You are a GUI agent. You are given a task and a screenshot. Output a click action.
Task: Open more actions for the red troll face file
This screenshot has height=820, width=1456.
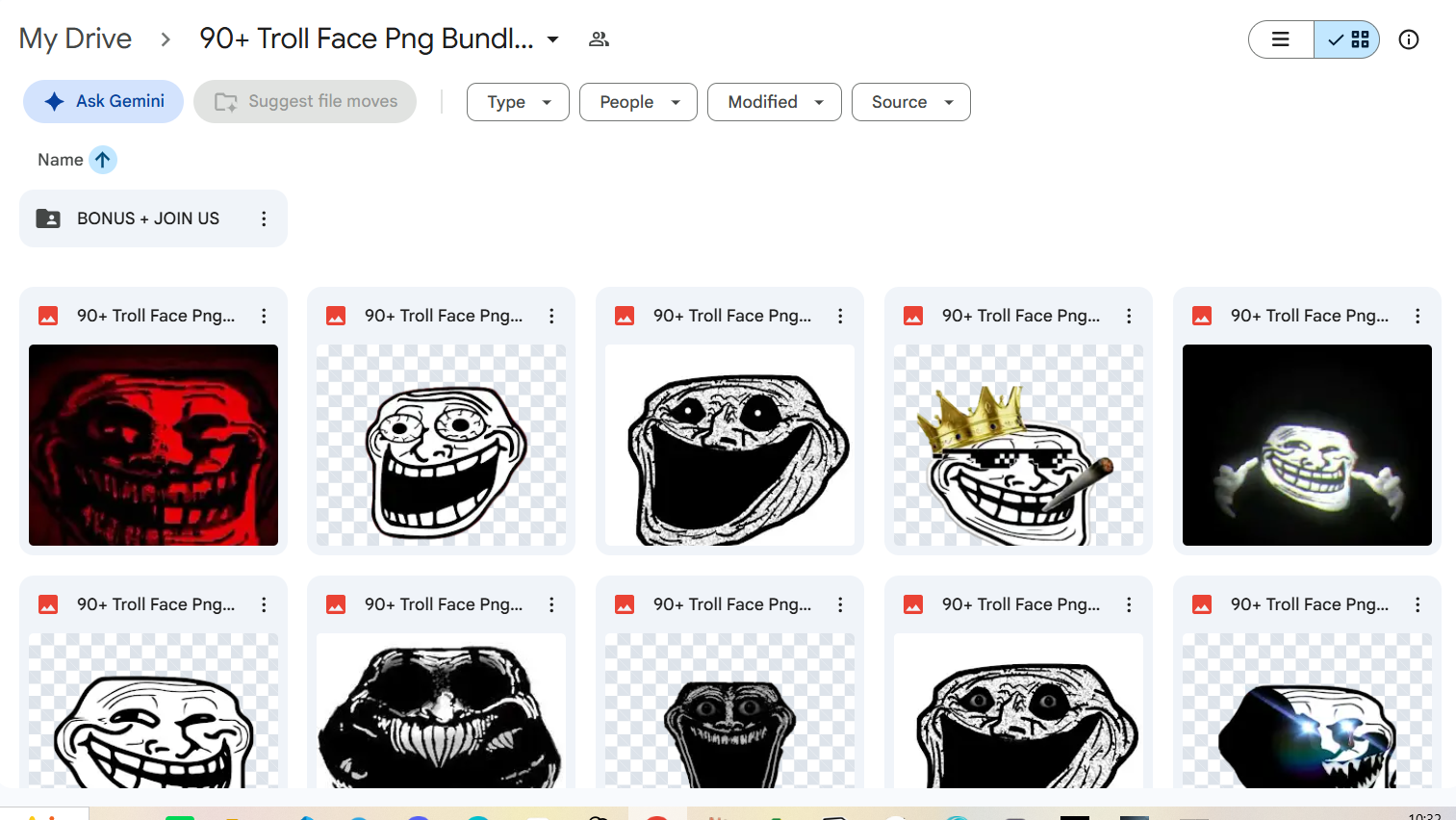(x=264, y=316)
